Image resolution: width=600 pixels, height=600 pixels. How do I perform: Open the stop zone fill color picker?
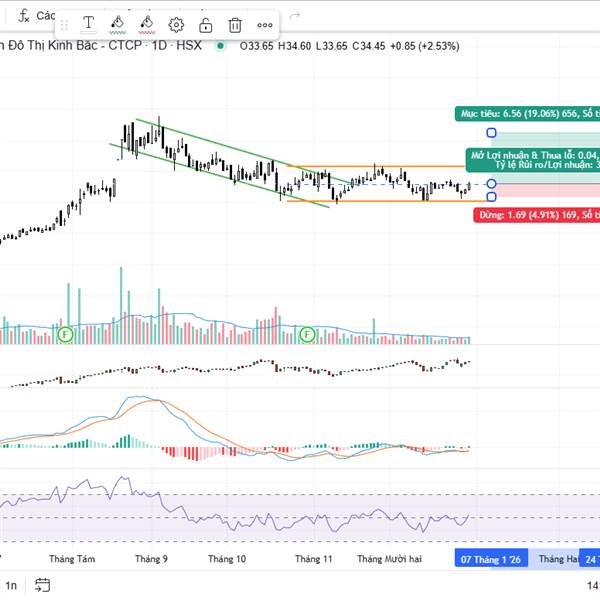tap(147, 24)
